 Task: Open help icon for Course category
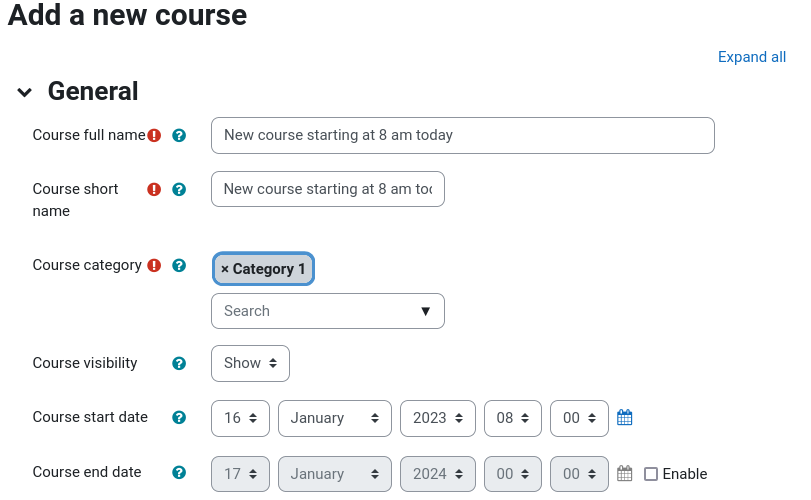tap(179, 265)
